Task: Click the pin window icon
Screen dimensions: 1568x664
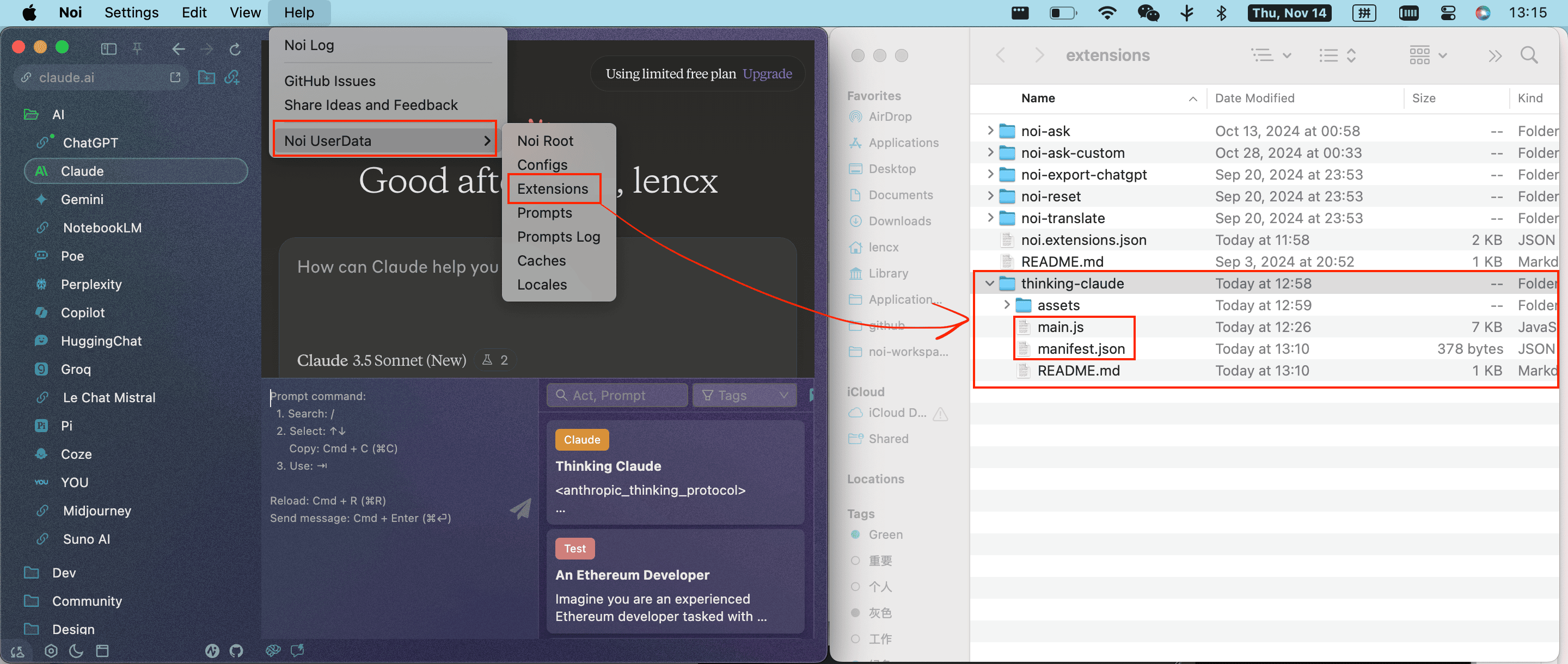Action: [x=138, y=48]
